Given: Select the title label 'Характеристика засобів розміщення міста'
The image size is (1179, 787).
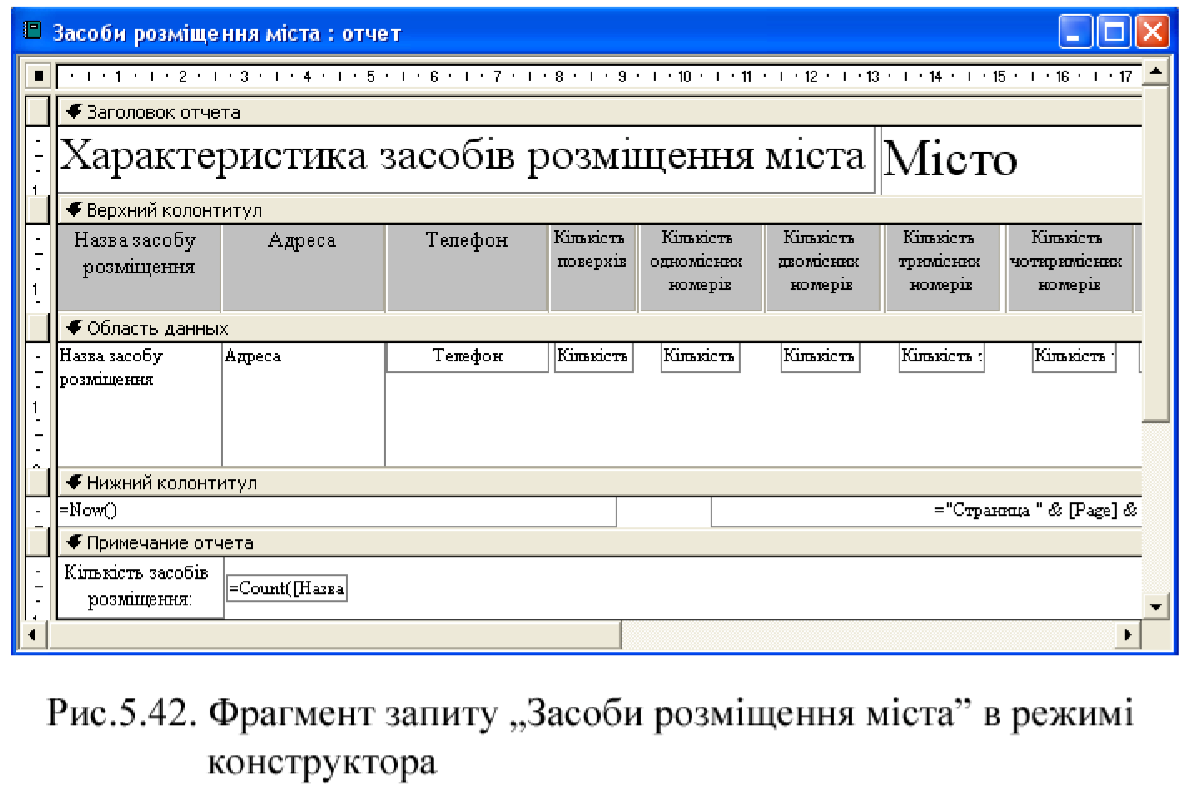Looking at the screenshot, I should (x=466, y=159).
